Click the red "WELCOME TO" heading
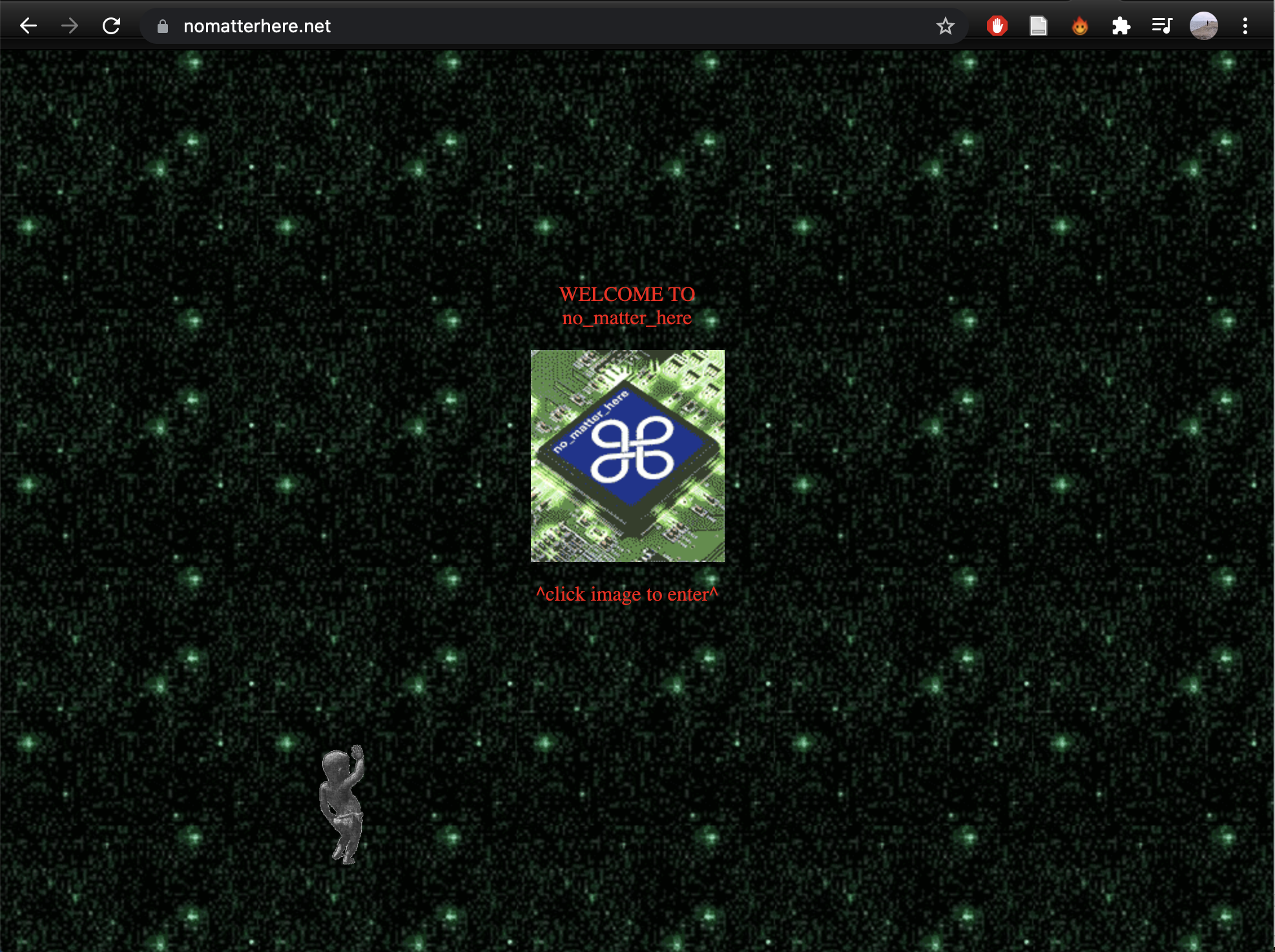This screenshot has width=1275, height=952. point(627,294)
